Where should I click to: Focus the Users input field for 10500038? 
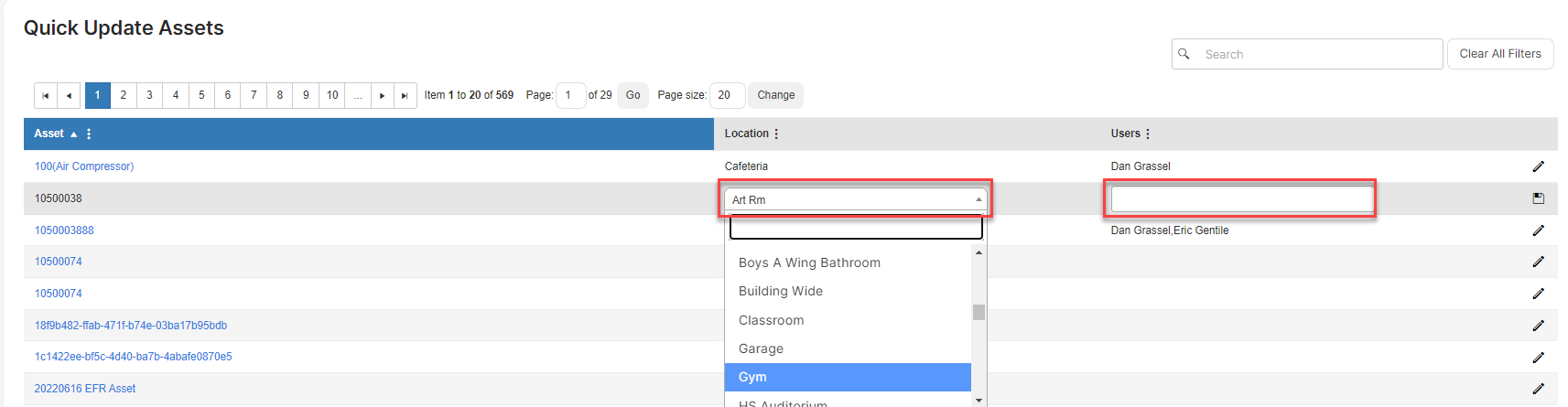tap(1242, 198)
